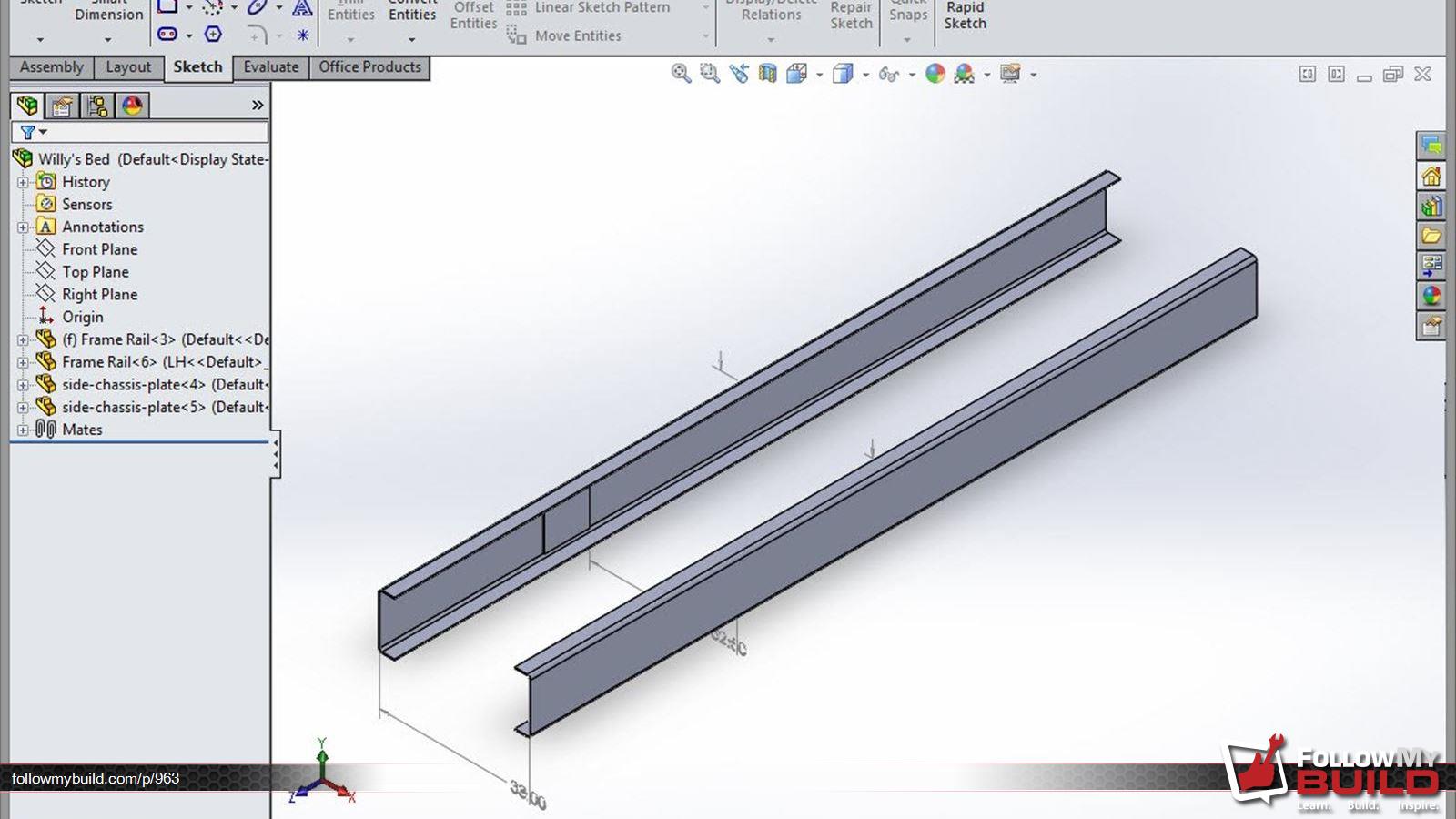Open the Convert Entities dropdown arrow

[x=411, y=40]
